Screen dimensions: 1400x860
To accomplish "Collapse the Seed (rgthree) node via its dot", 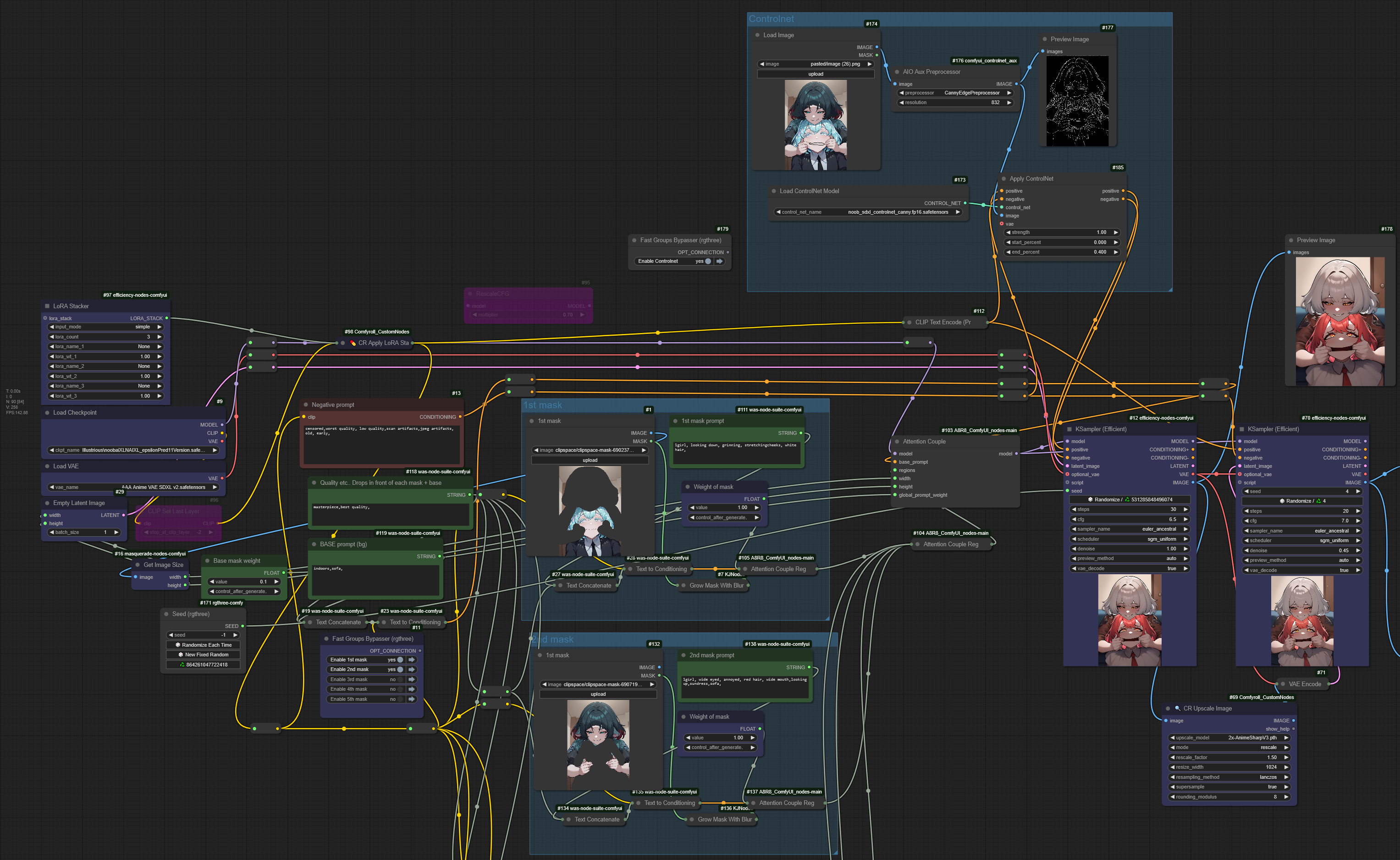I will (166, 614).
